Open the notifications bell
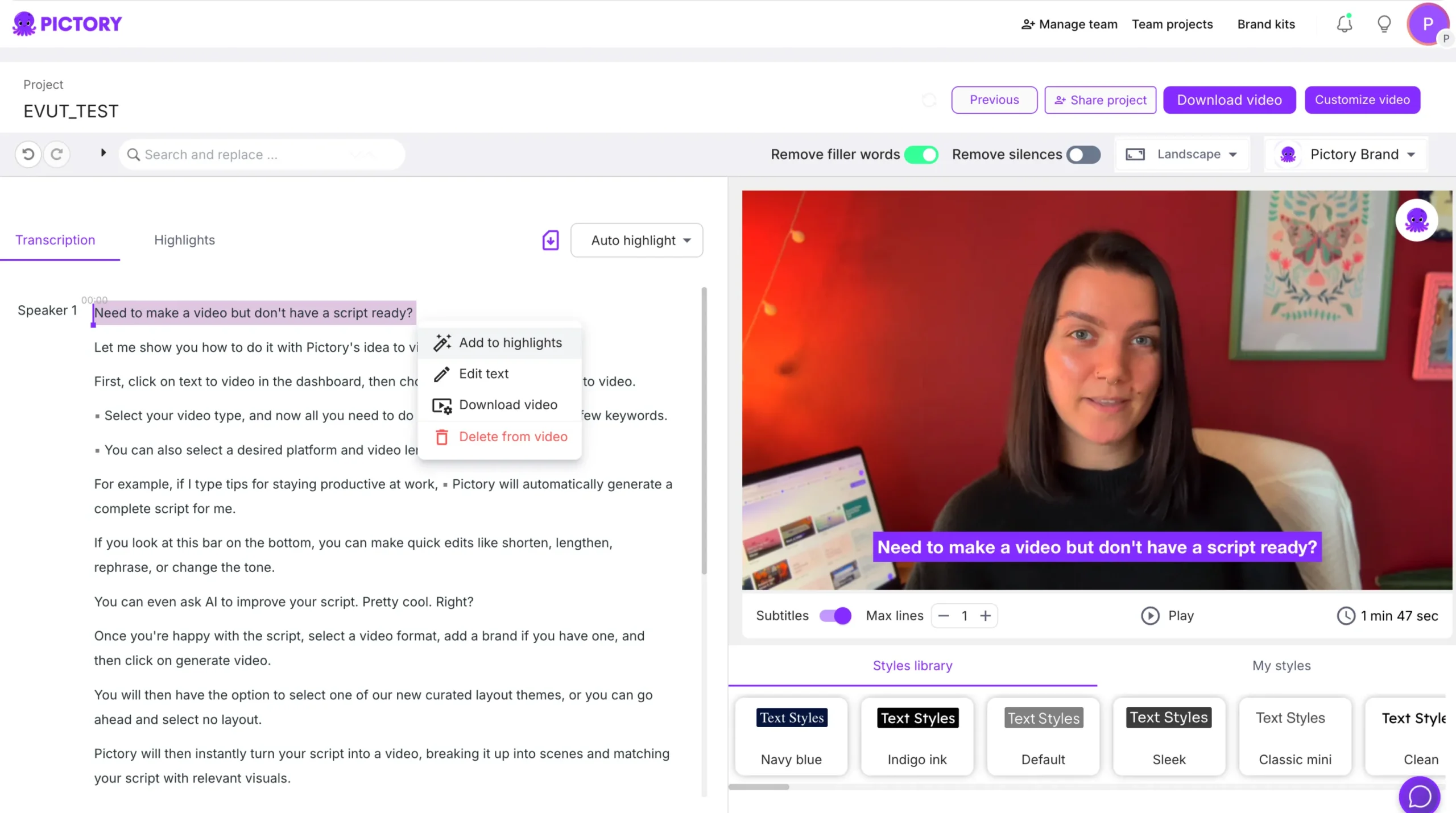The width and height of the screenshot is (1456, 813). (1345, 24)
